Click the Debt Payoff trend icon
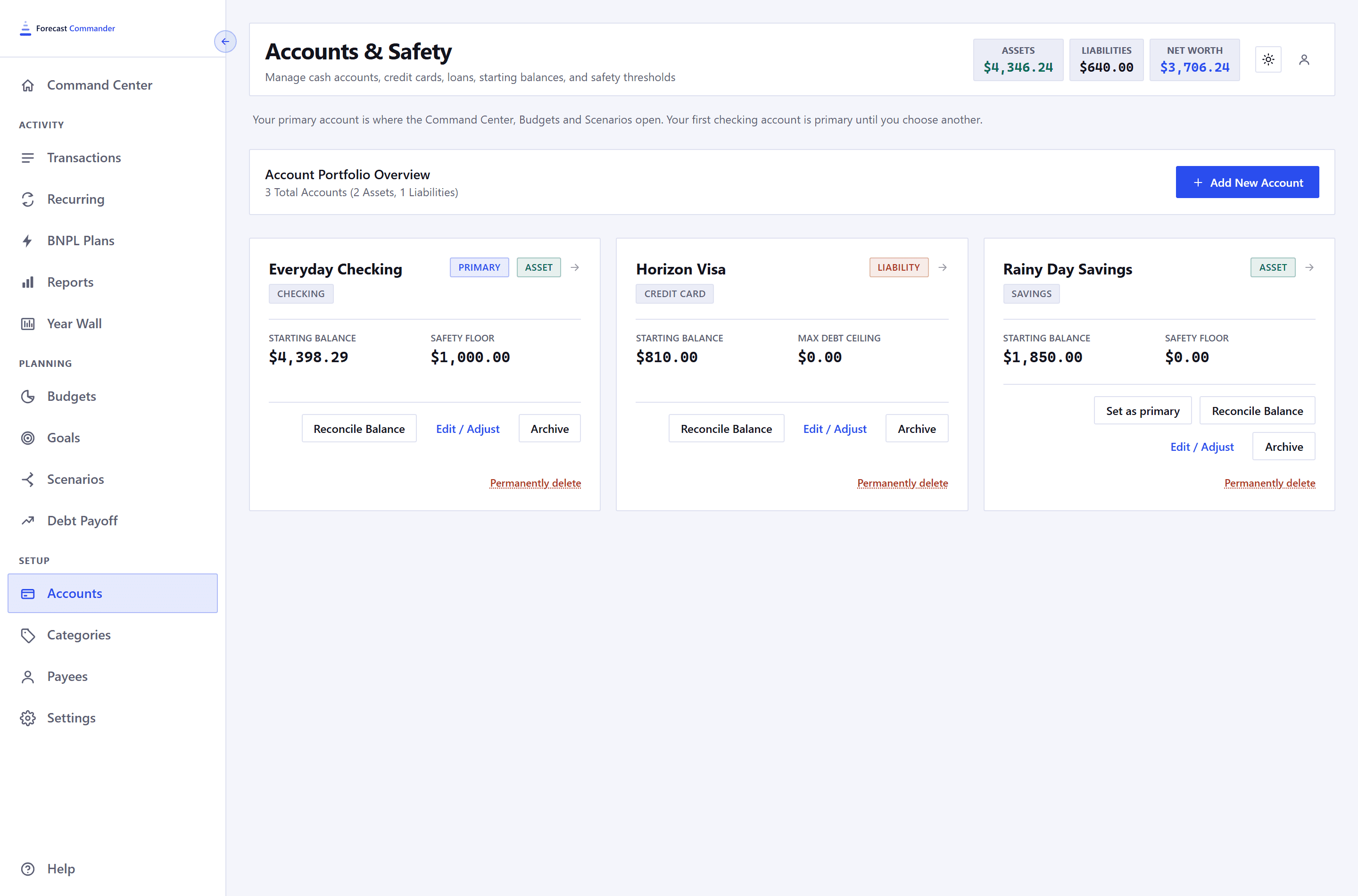1358x896 pixels. 27,521
